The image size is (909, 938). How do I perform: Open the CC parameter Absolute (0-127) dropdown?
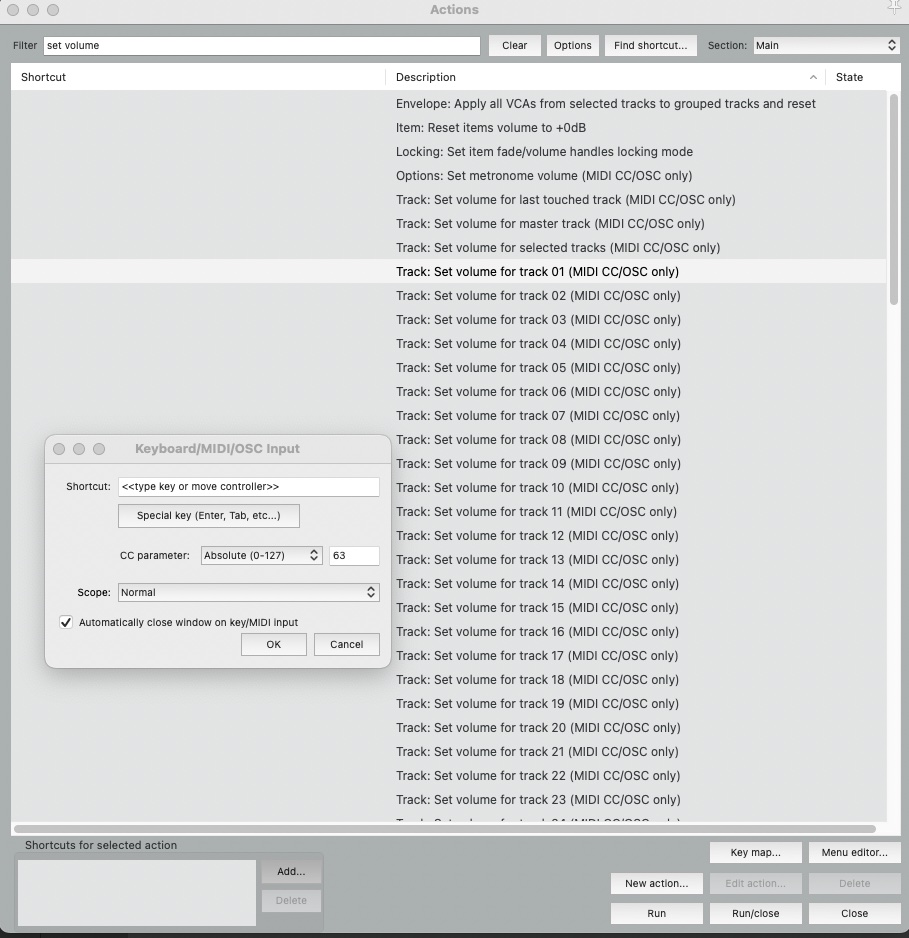tap(261, 555)
